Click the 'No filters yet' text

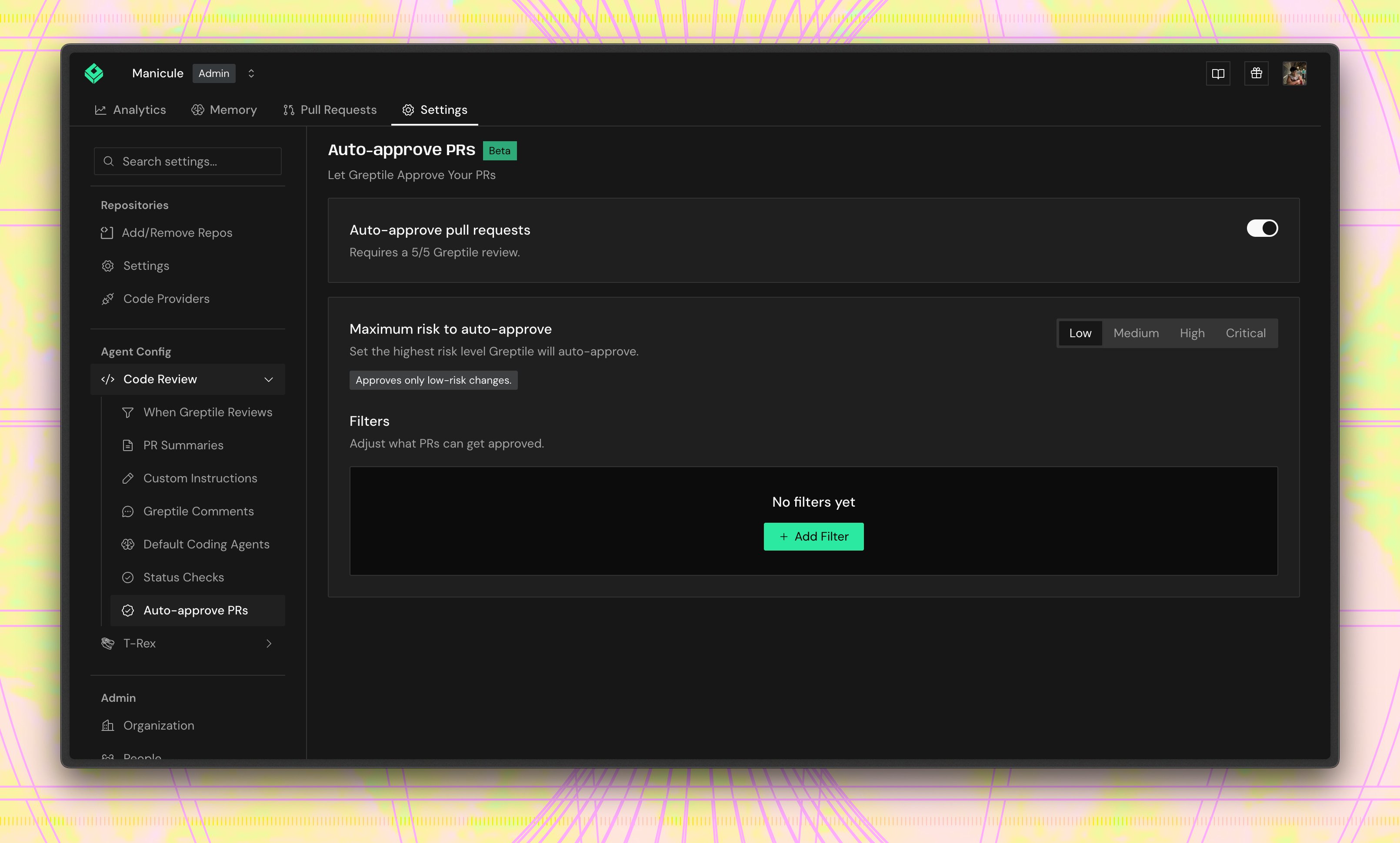tap(813, 502)
